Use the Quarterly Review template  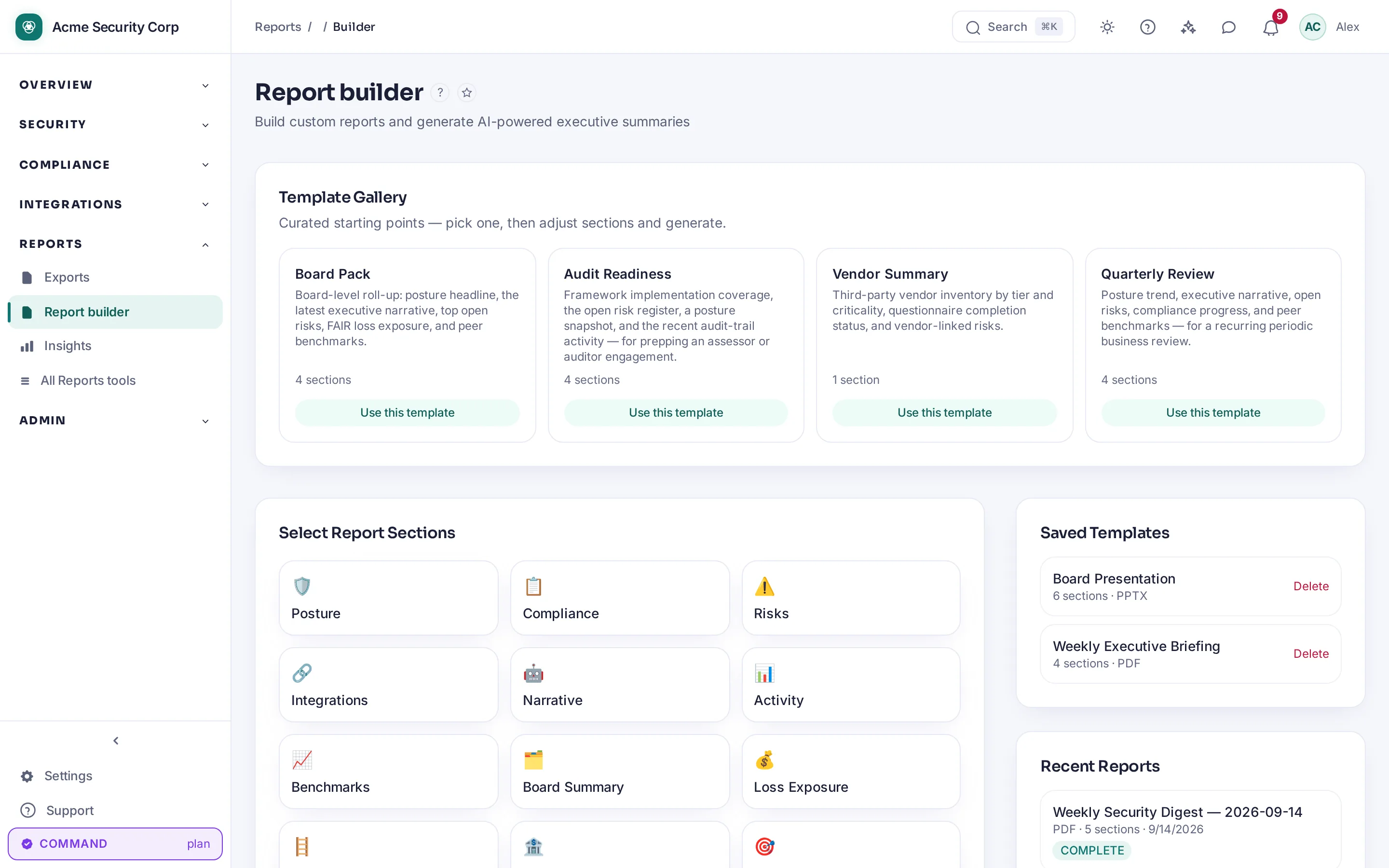(1213, 413)
